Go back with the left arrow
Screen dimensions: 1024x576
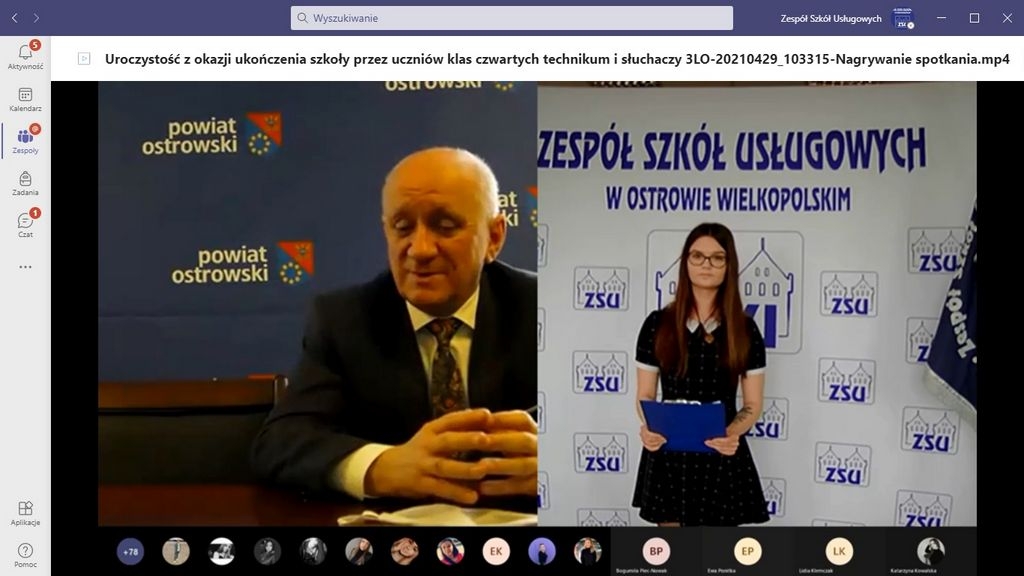(x=15, y=18)
